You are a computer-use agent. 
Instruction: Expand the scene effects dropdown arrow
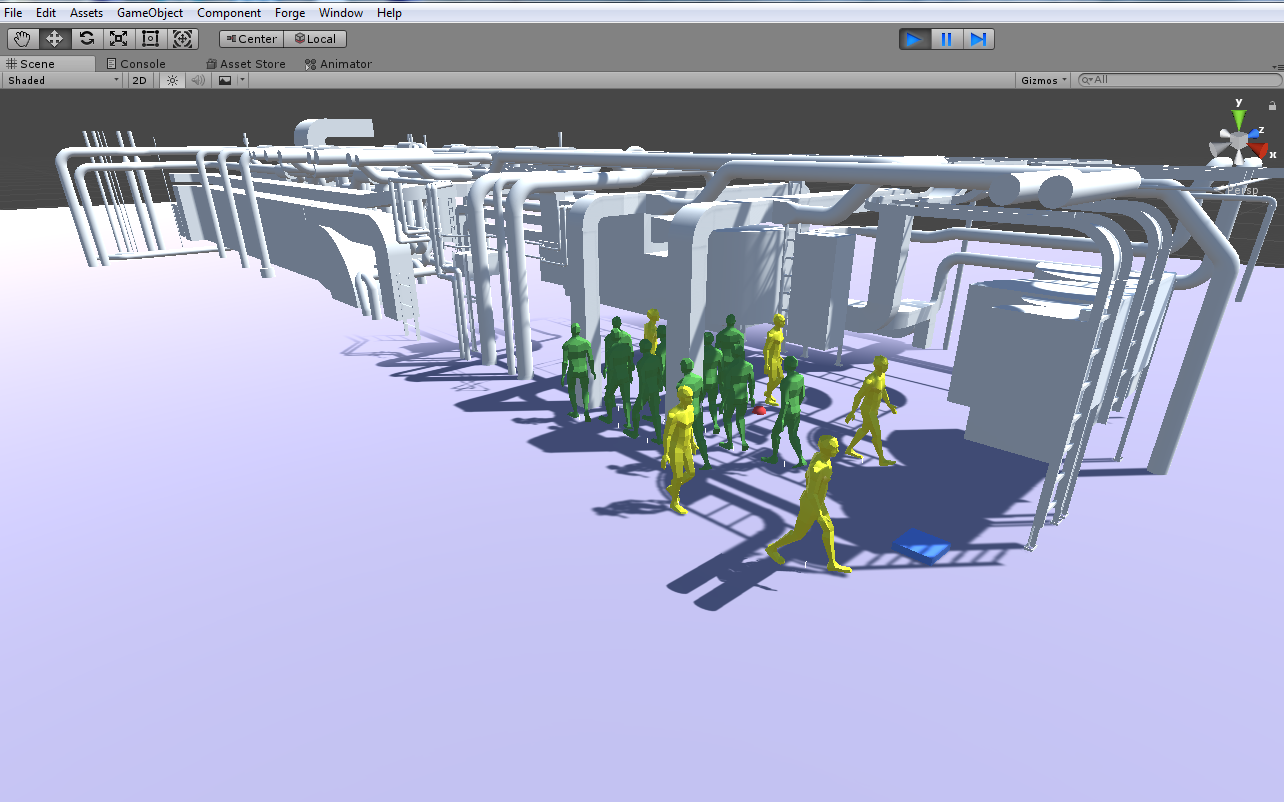(x=242, y=80)
